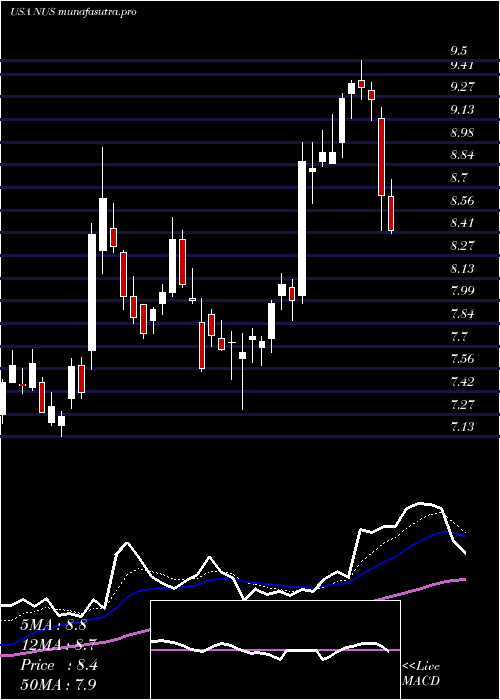
Task: Click the 9.27 price axis label
Action: (462, 87)
